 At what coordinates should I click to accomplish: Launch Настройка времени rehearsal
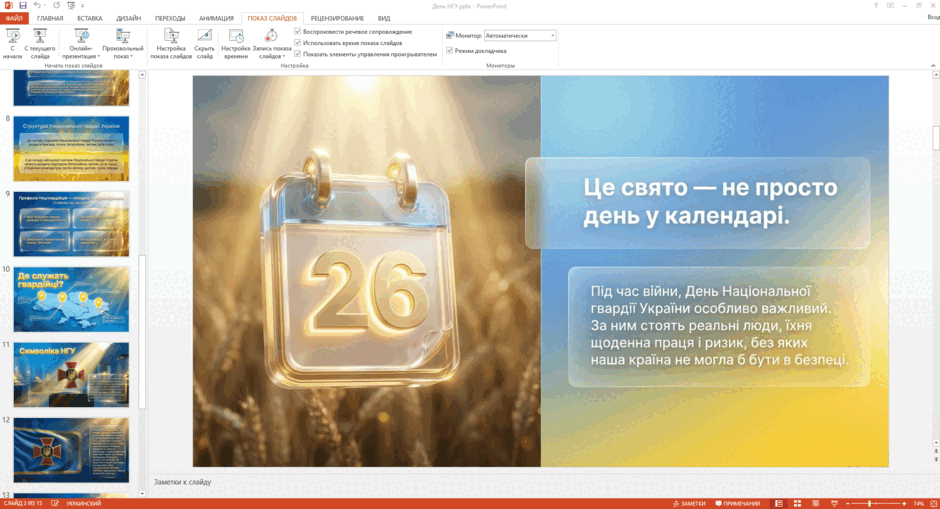pyautogui.click(x=236, y=44)
